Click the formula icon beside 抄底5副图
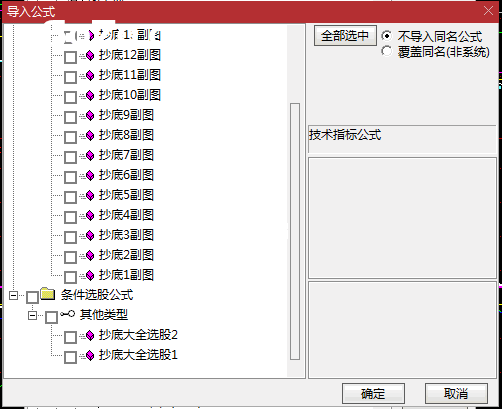 [90, 195]
